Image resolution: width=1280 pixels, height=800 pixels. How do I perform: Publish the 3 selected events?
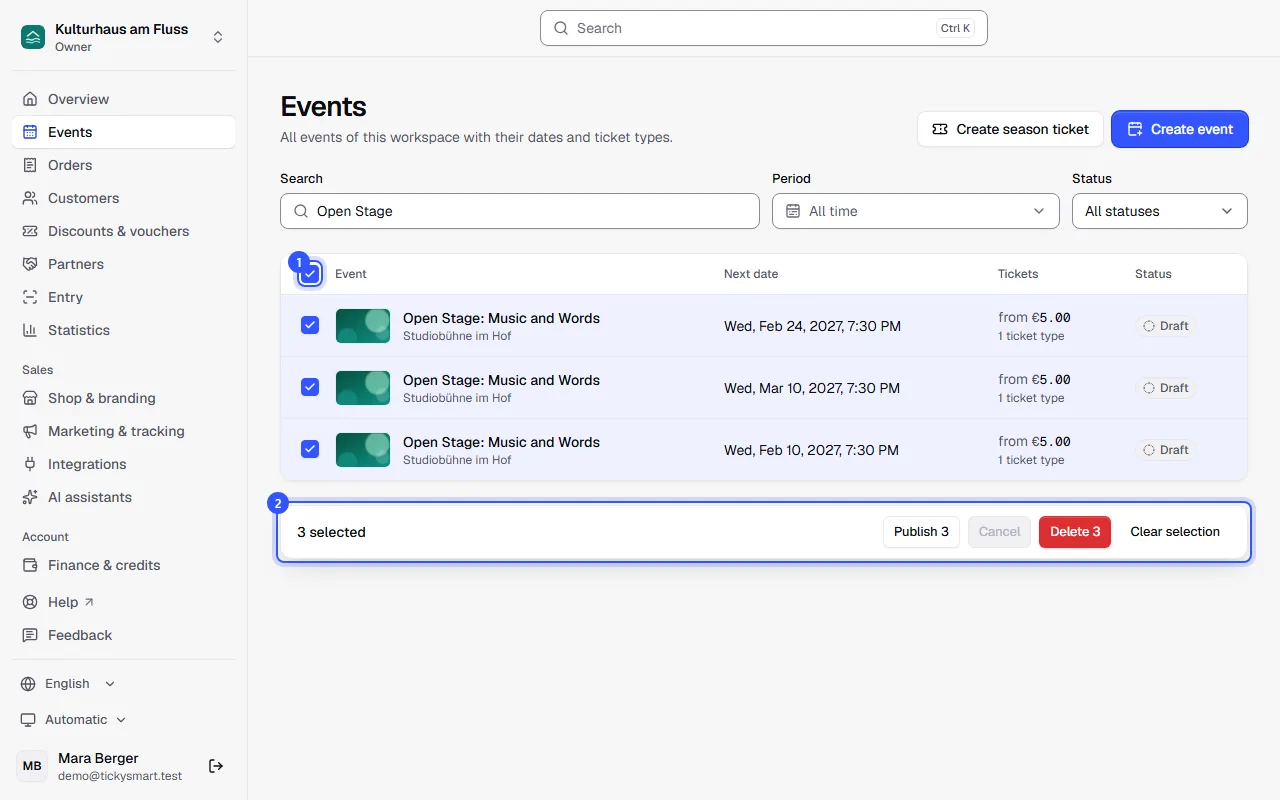(x=921, y=532)
